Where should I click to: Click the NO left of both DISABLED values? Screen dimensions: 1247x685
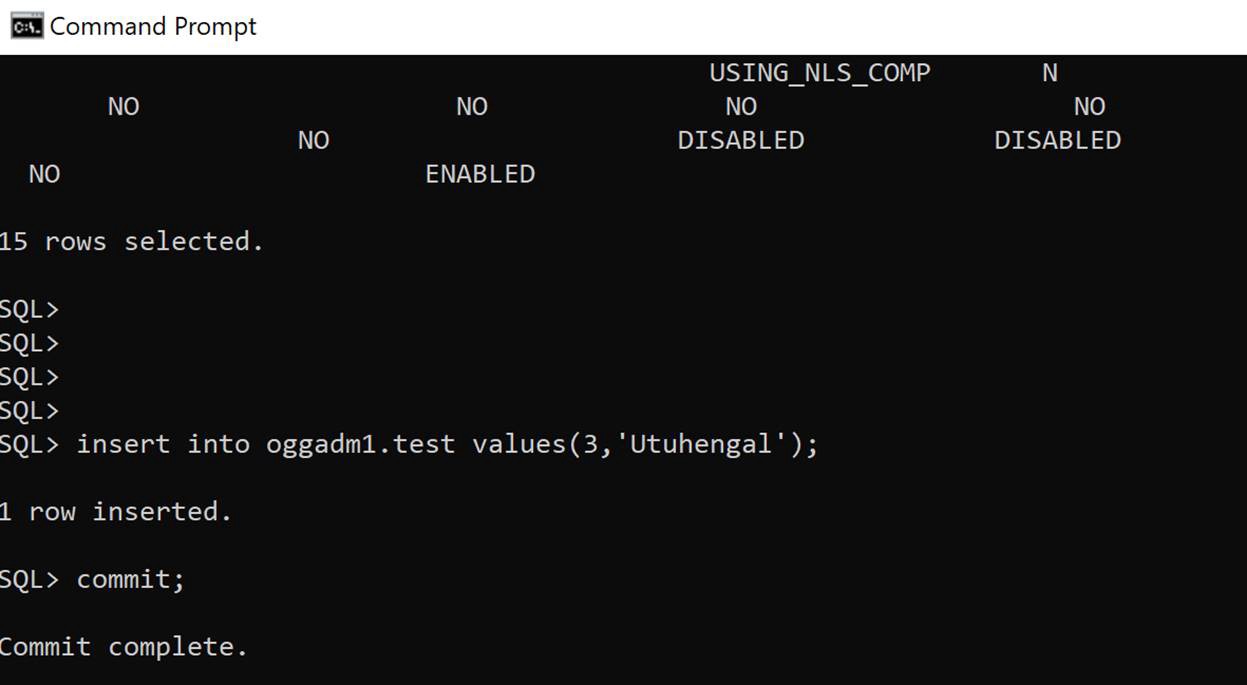pyautogui.click(x=313, y=140)
